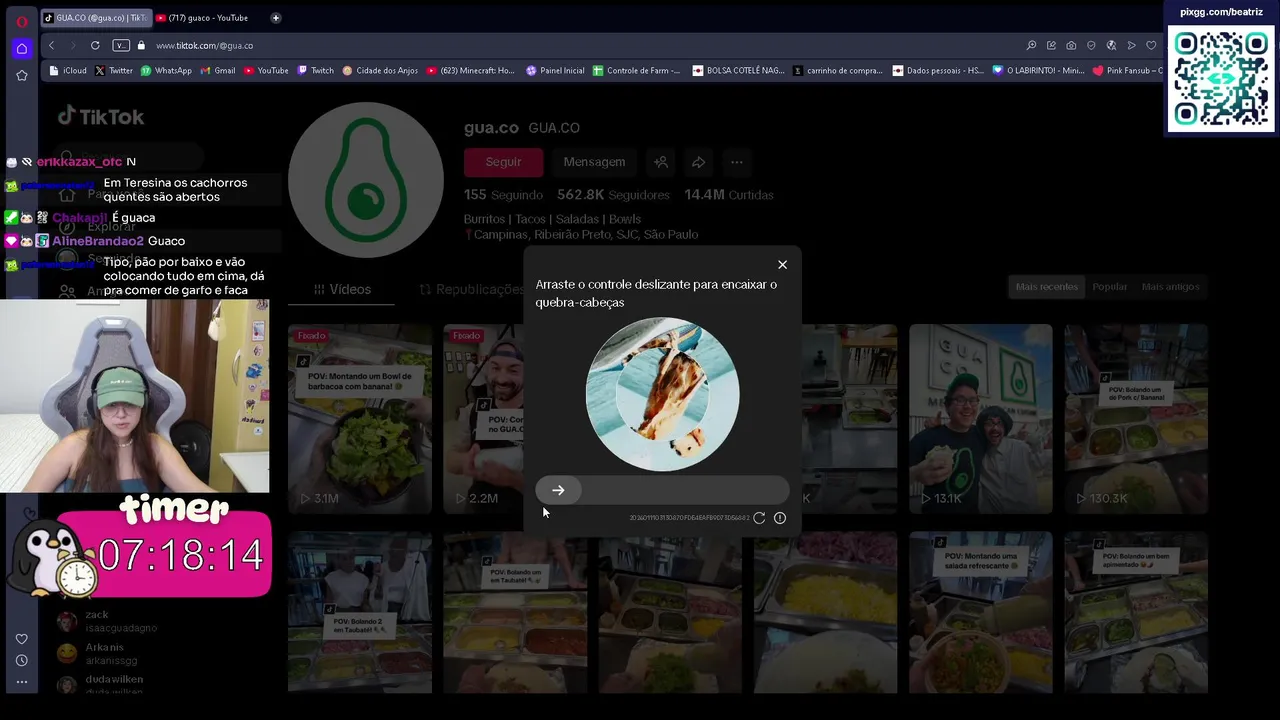
Task: Open captcha info/report icon
Action: pyautogui.click(x=780, y=518)
